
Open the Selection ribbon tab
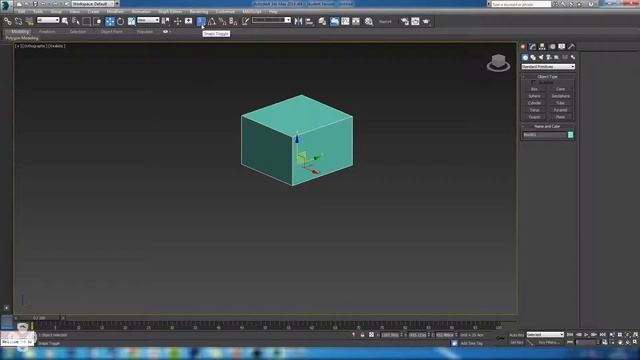point(78,31)
